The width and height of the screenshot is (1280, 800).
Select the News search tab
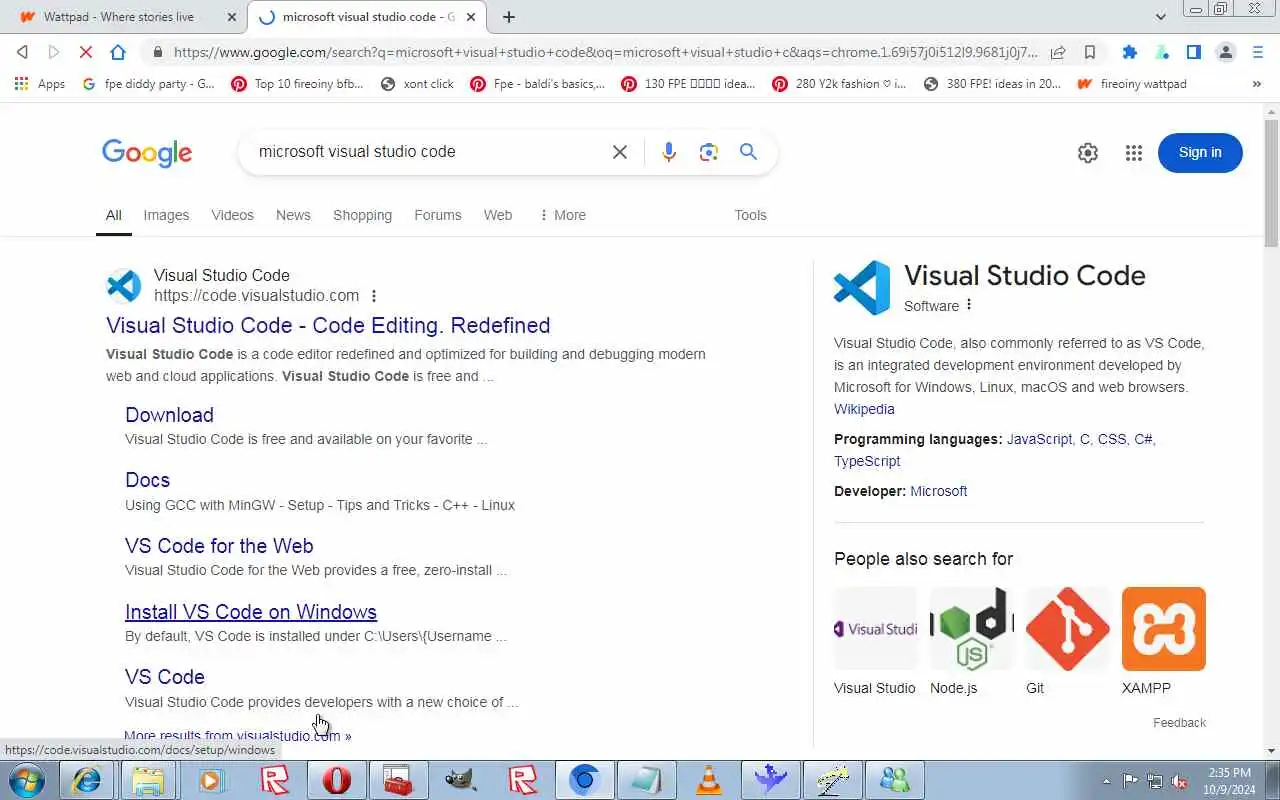tap(293, 215)
